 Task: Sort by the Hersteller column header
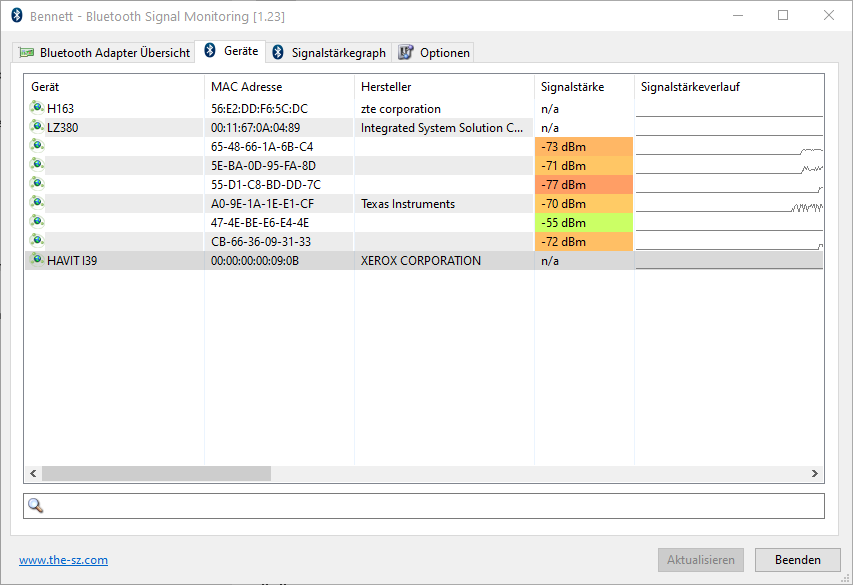(x=444, y=87)
